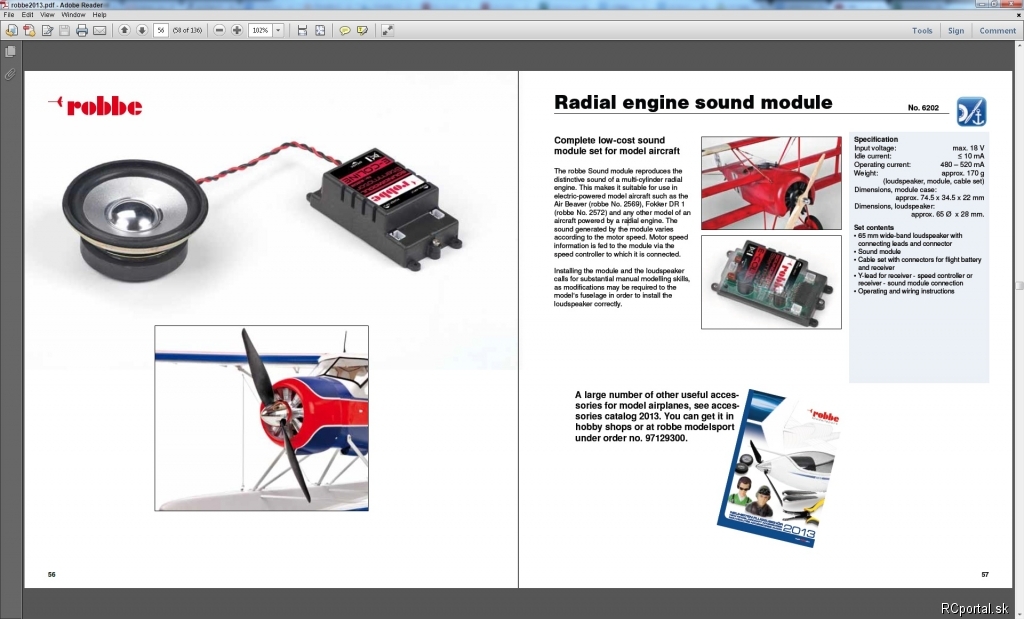This screenshot has width=1024, height=619.
Task: Open the Sign pane
Action: [x=956, y=31]
